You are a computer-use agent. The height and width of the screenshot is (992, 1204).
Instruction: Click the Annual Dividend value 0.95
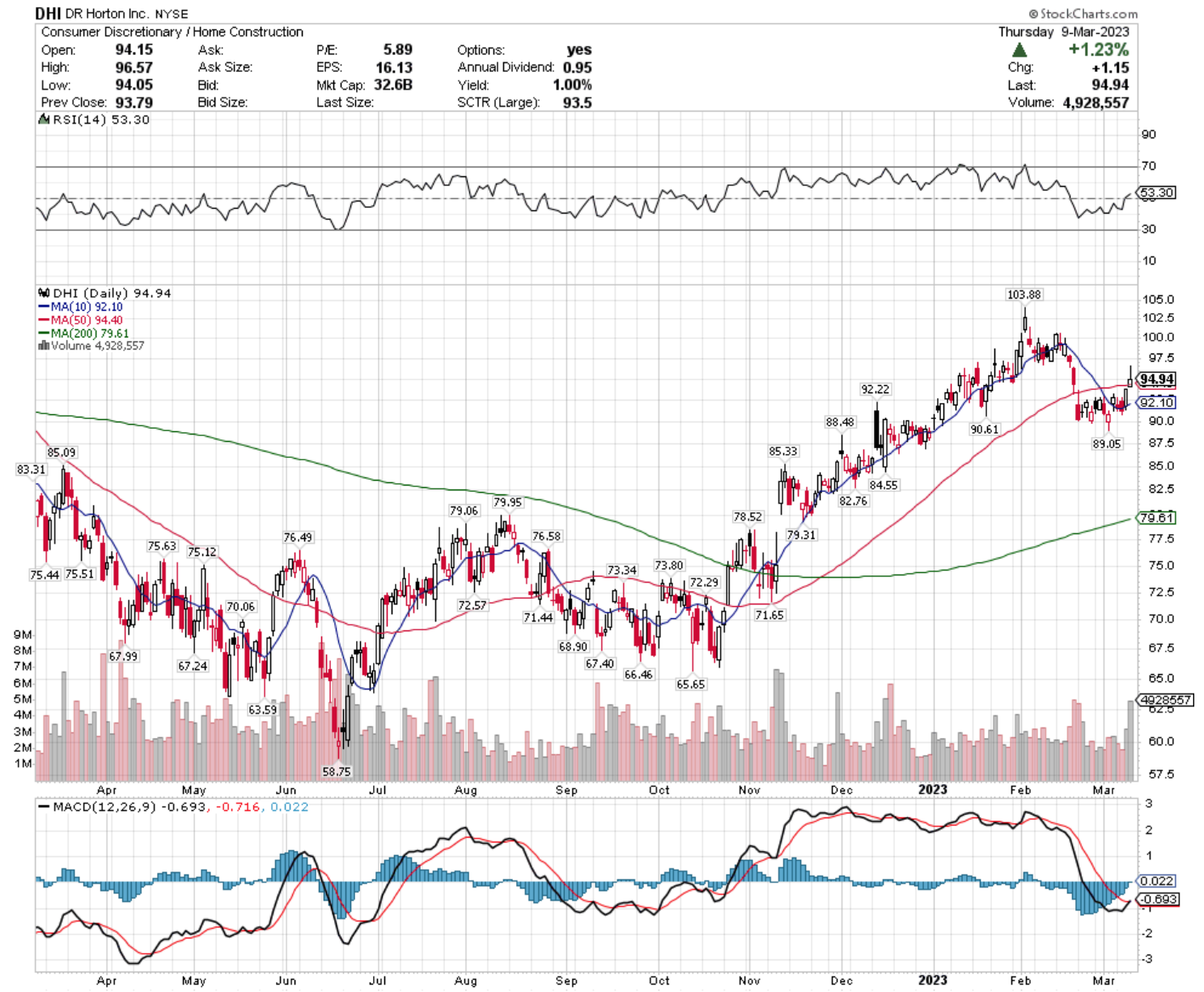coord(578,67)
